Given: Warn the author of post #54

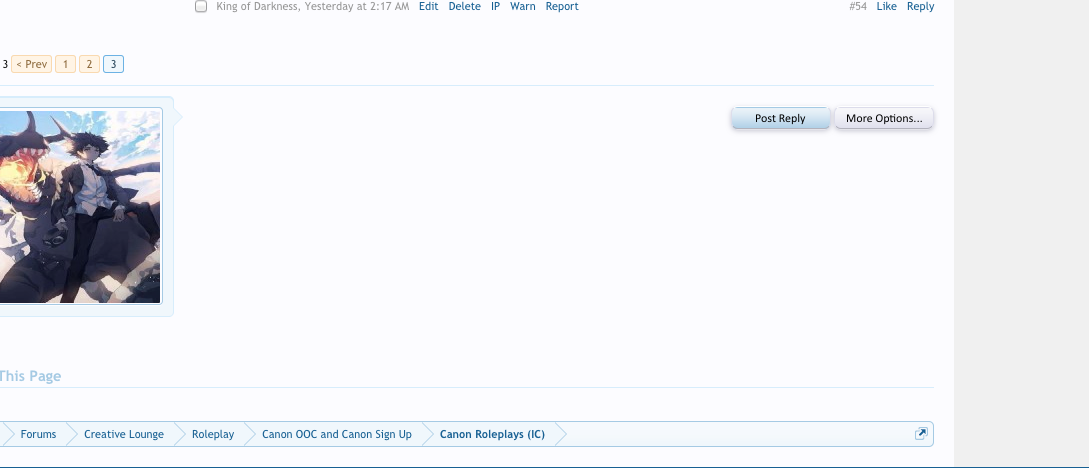Looking at the screenshot, I should coord(523,6).
